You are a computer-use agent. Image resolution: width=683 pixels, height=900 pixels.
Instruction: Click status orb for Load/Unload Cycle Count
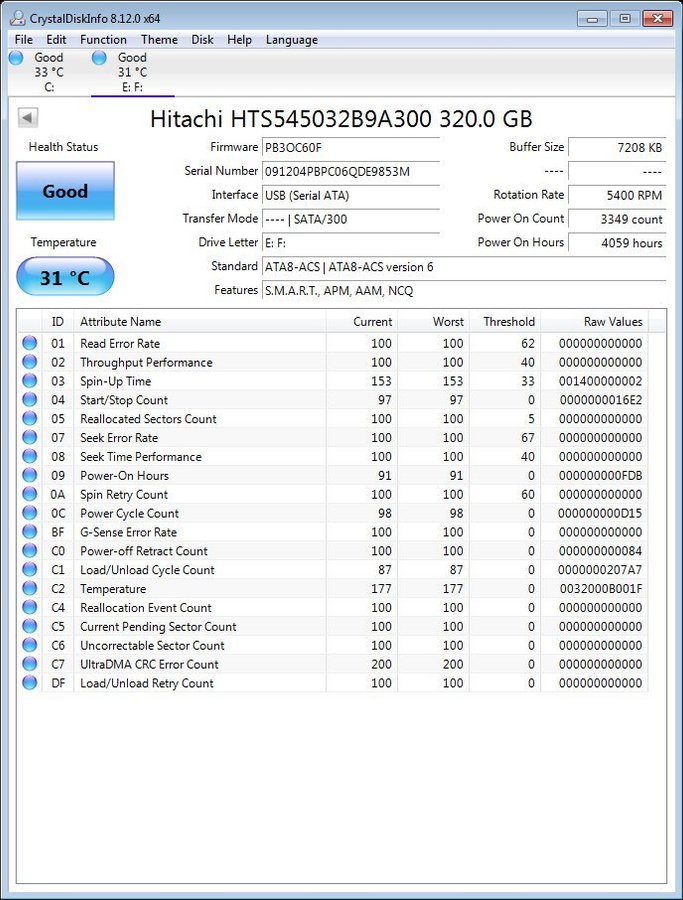(29, 570)
